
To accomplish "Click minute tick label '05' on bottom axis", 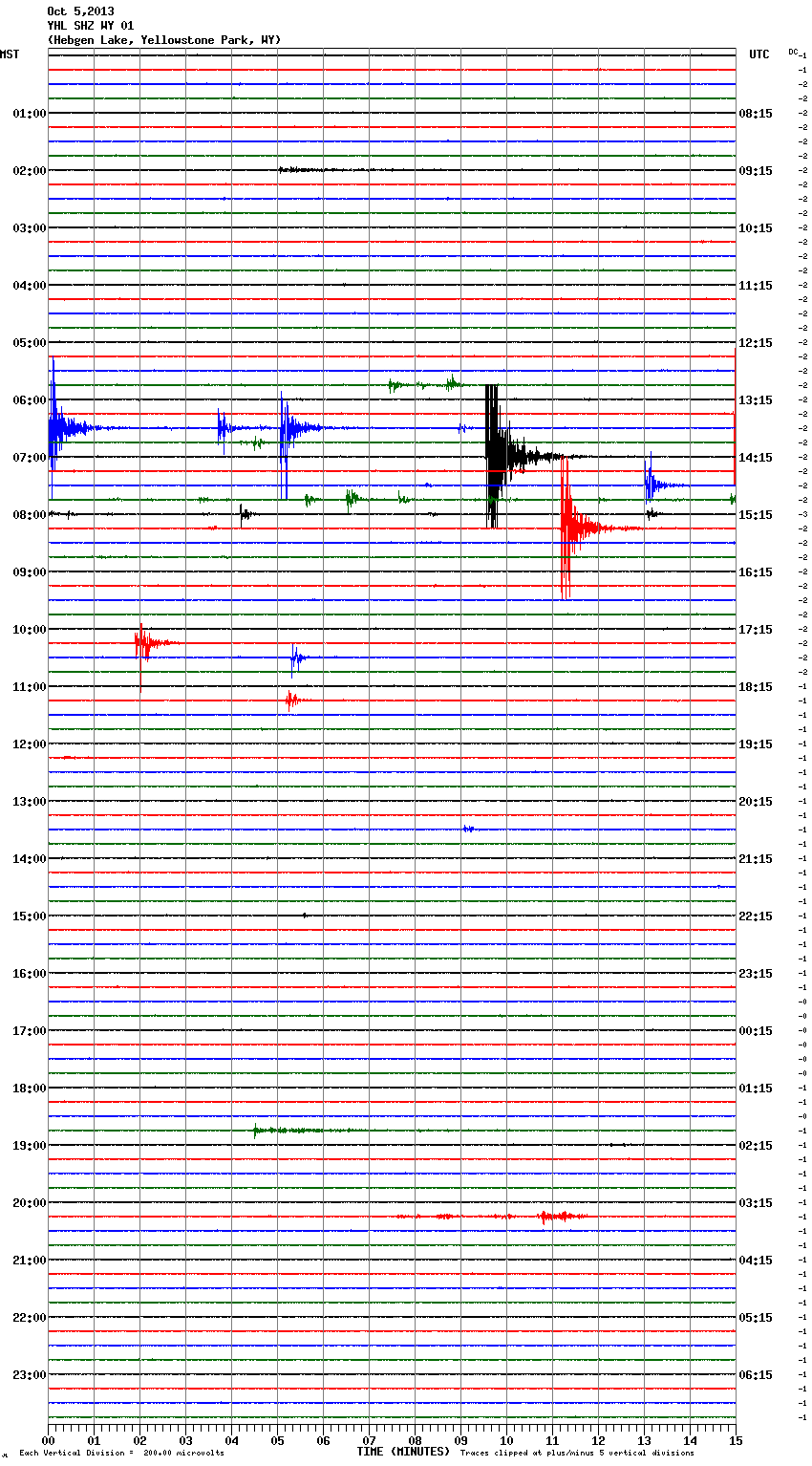I will tap(278, 1440).
